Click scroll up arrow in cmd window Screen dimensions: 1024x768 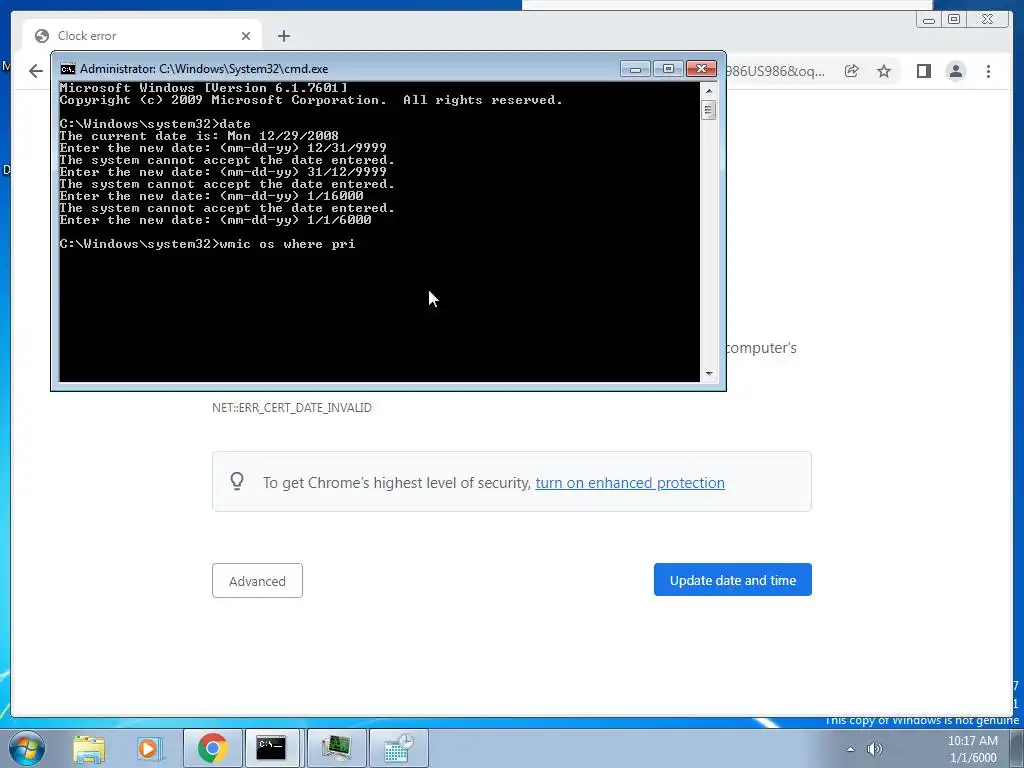tap(709, 91)
